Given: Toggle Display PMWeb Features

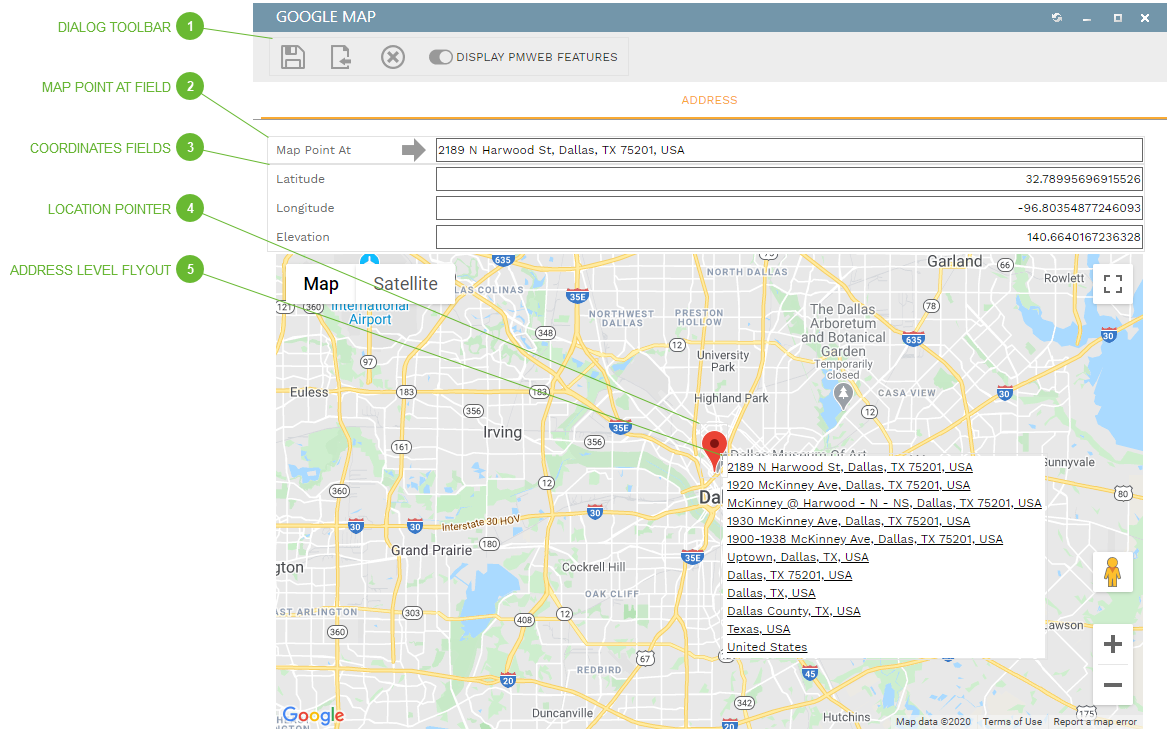Looking at the screenshot, I should 441,57.
